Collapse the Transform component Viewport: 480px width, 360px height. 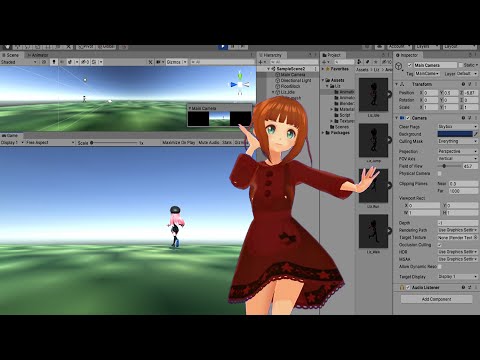coord(397,84)
